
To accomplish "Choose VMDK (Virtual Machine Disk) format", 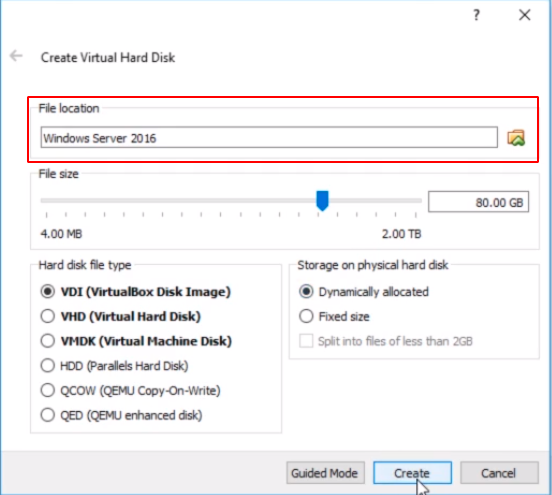I will coord(136,341).
